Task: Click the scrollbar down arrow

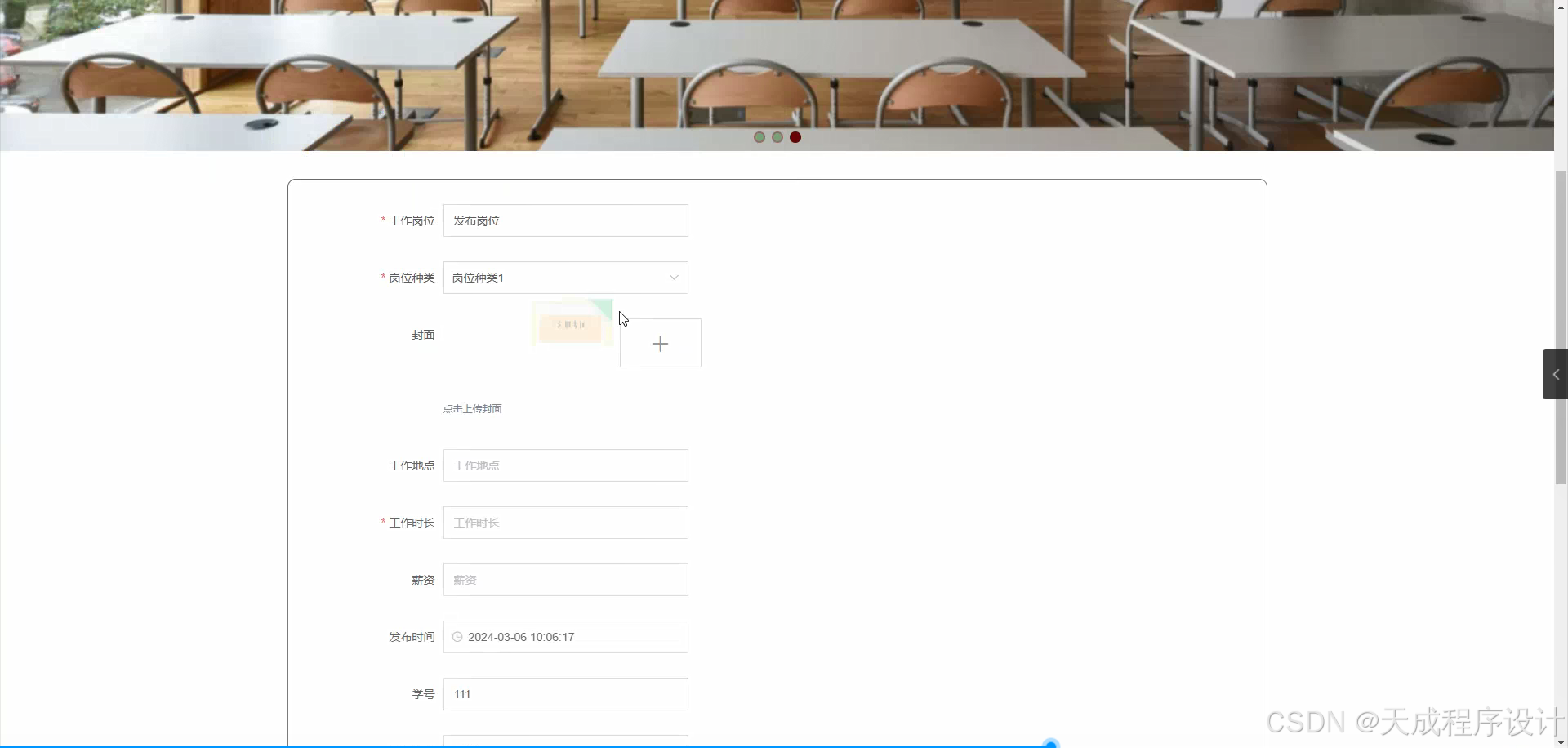Action: click(x=1561, y=742)
